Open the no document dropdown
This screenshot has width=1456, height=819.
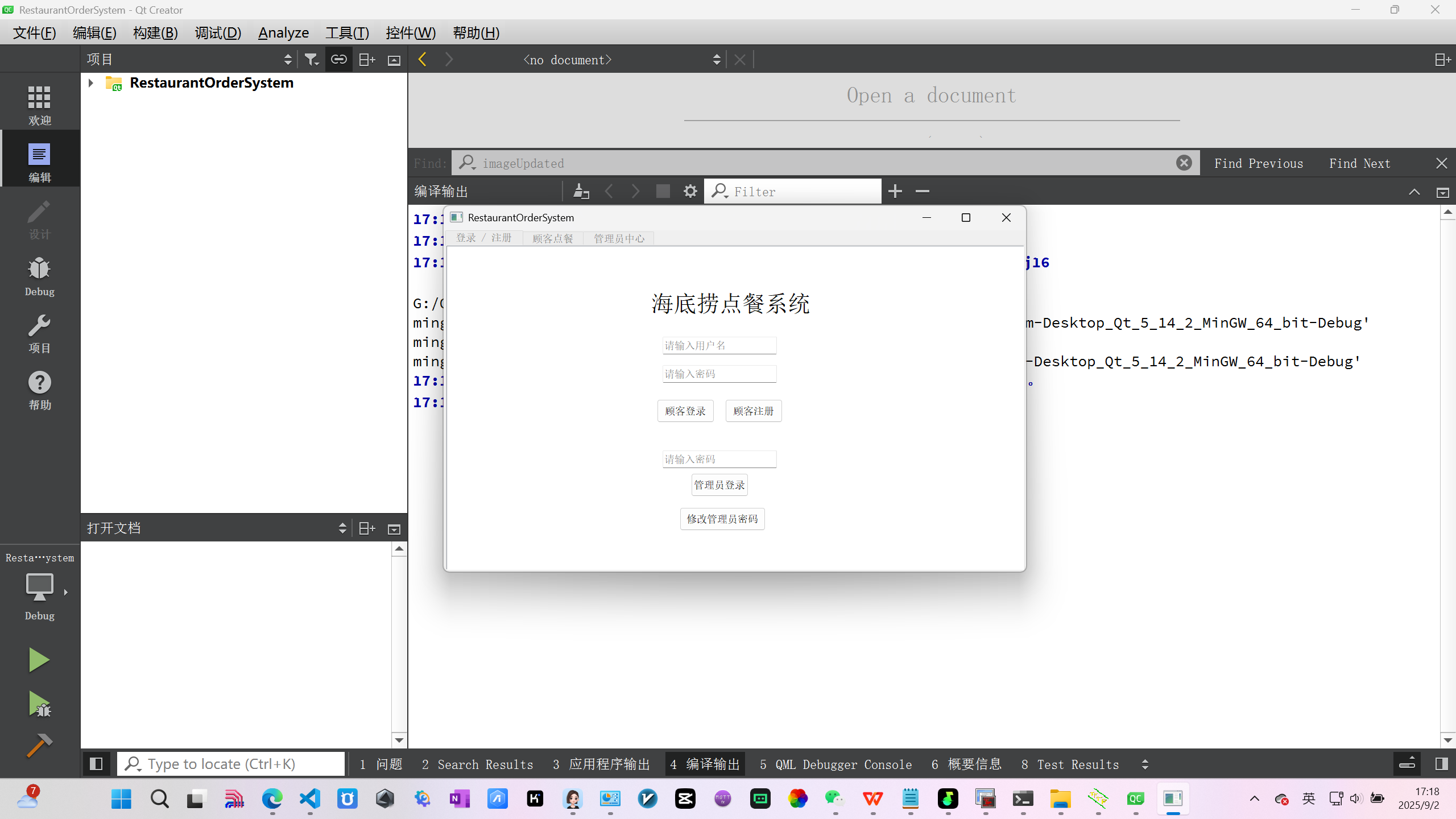(621, 60)
